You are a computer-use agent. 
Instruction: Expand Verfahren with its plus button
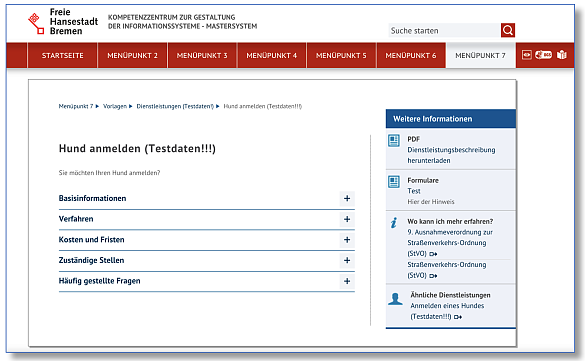click(x=347, y=219)
